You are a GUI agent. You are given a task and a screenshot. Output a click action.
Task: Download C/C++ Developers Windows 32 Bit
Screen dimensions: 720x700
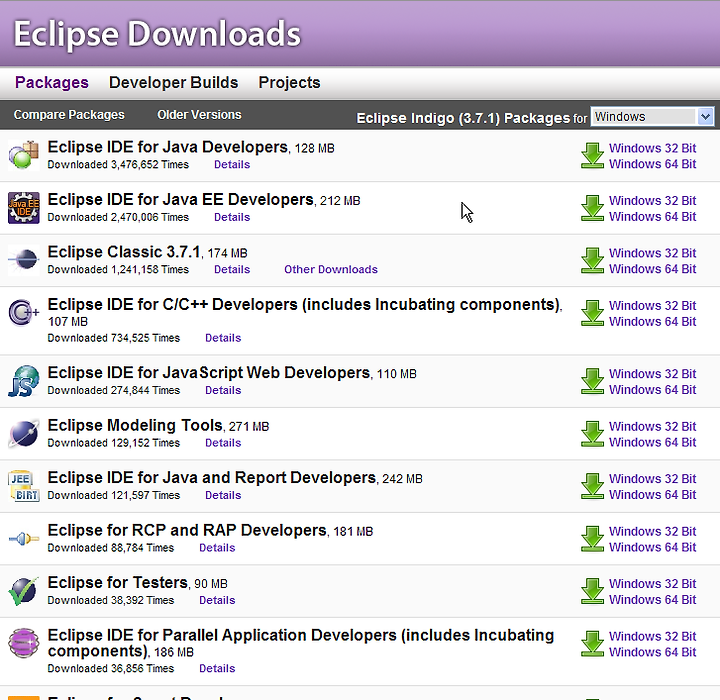[652, 306]
